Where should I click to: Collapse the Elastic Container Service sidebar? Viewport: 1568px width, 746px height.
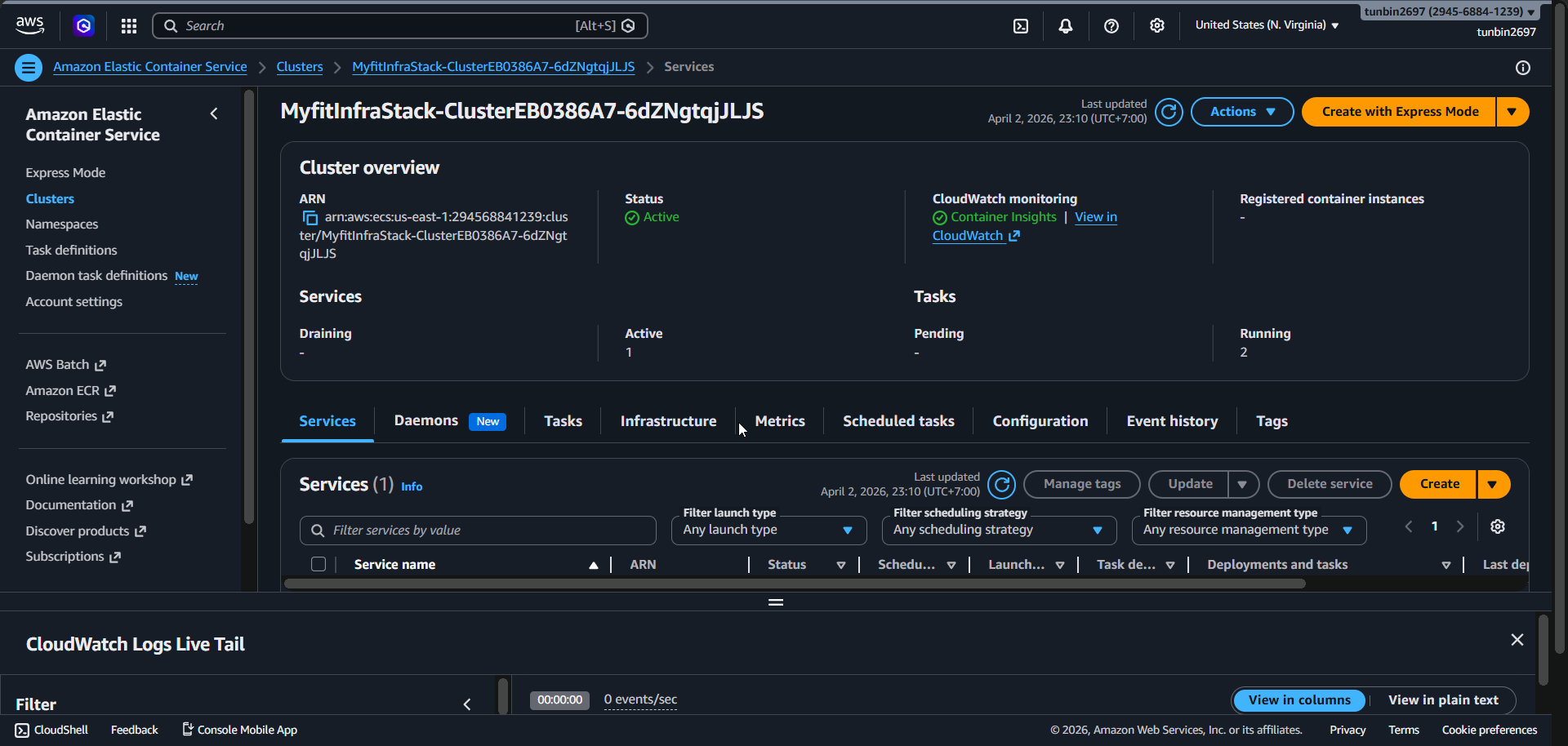coord(214,113)
